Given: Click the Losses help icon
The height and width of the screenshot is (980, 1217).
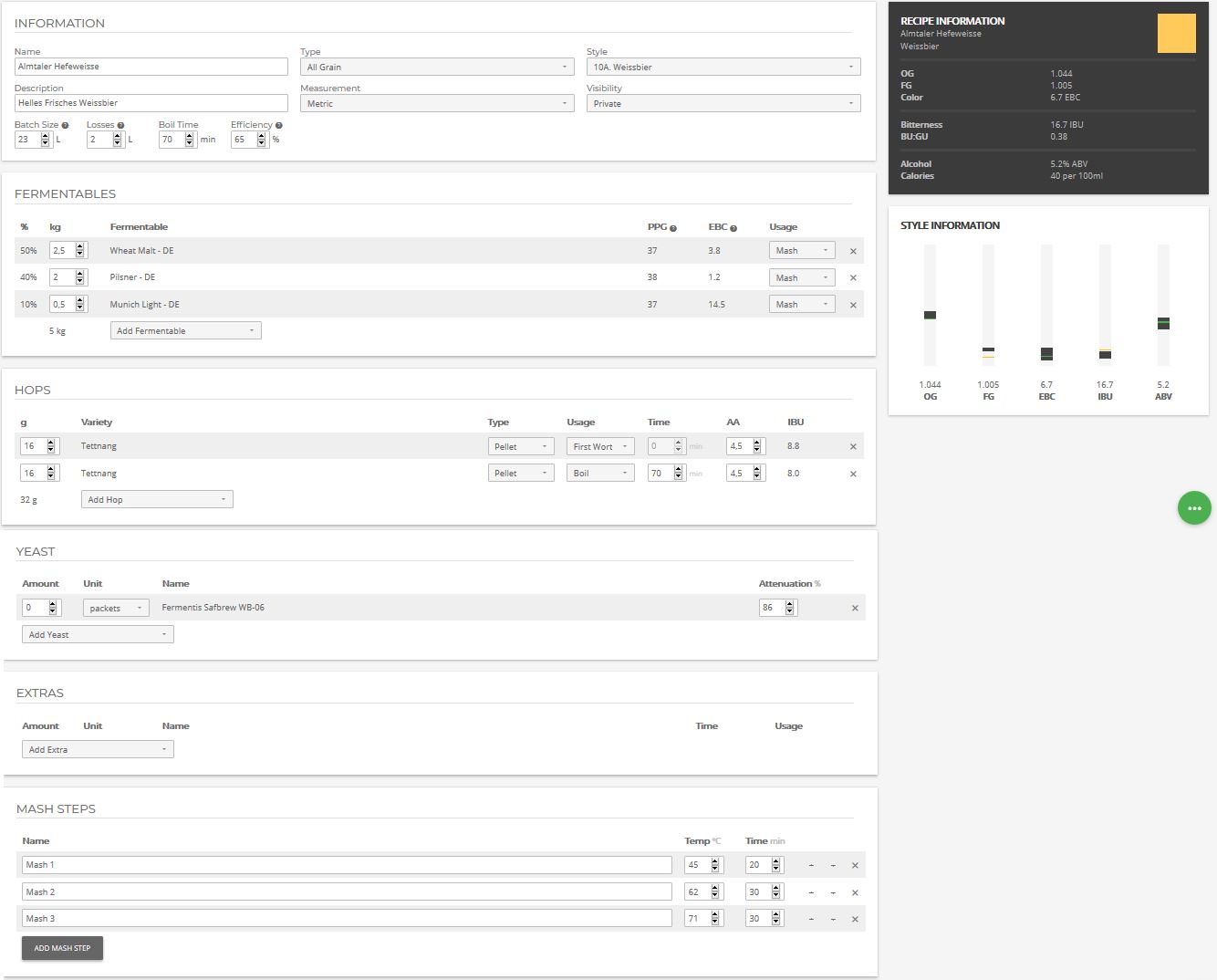Looking at the screenshot, I should pyautogui.click(x=120, y=126).
